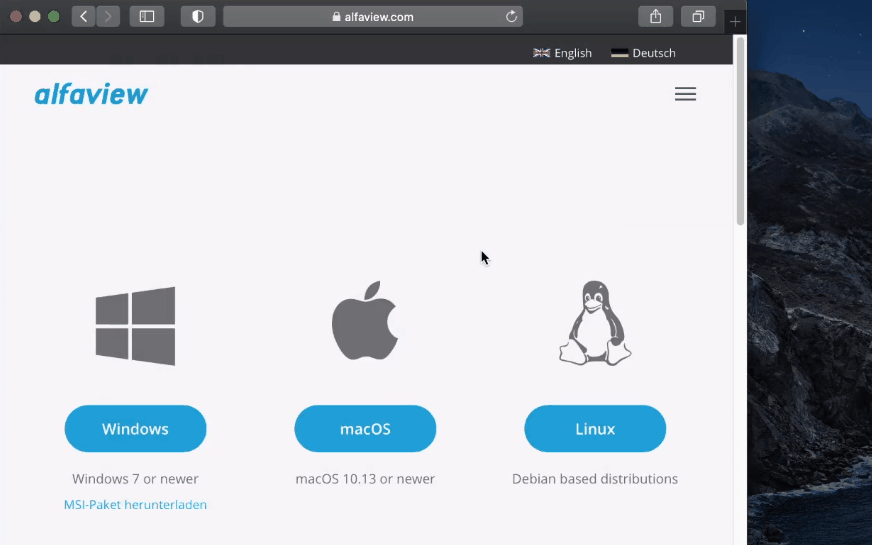Reload the page in address bar
Image resolution: width=872 pixels, height=545 pixels.
pos(511,16)
